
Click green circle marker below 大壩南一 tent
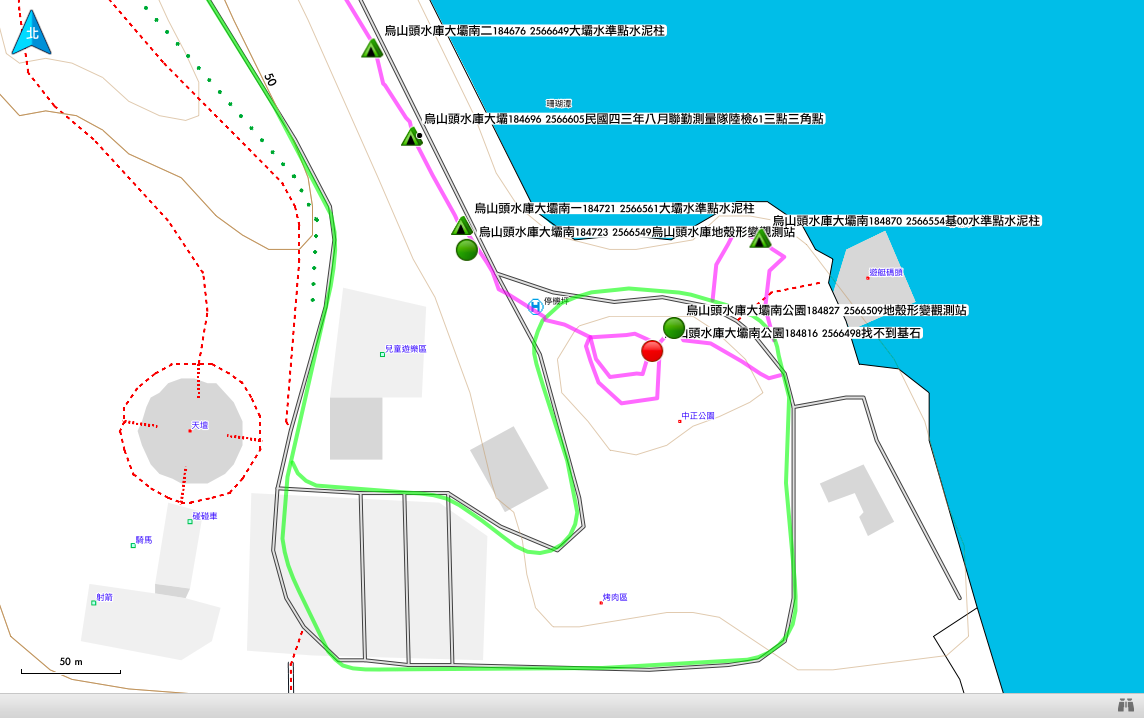click(x=466, y=250)
